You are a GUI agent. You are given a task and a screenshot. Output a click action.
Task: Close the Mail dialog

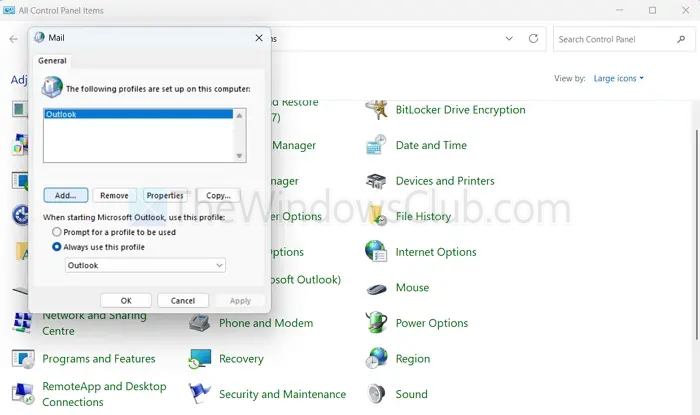259,38
